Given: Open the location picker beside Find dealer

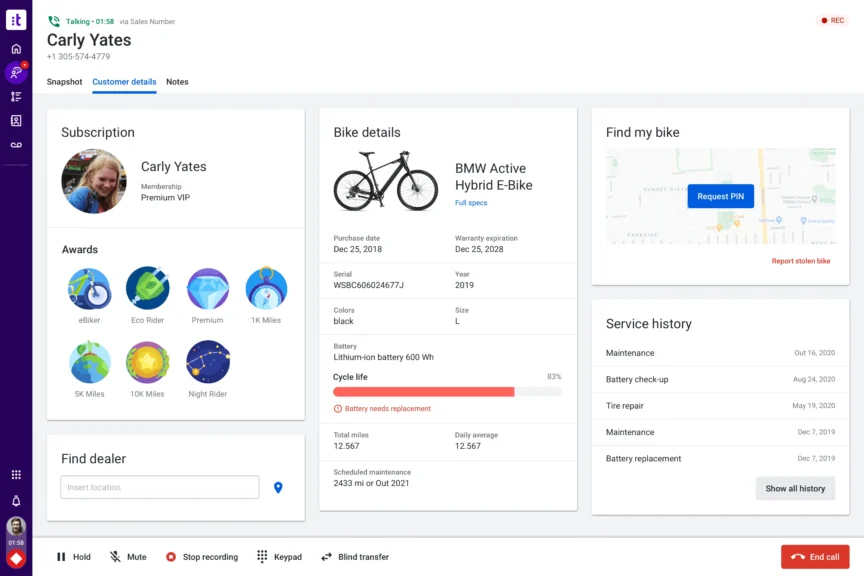Looking at the screenshot, I should 278,487.
